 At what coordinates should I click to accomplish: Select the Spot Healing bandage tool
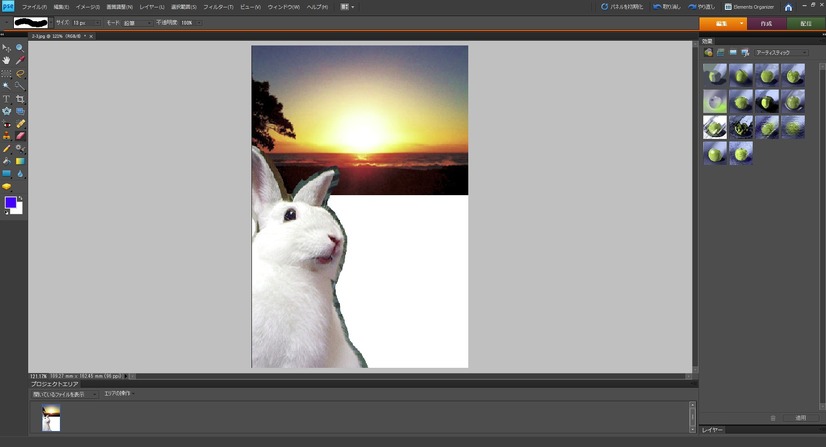20,124
